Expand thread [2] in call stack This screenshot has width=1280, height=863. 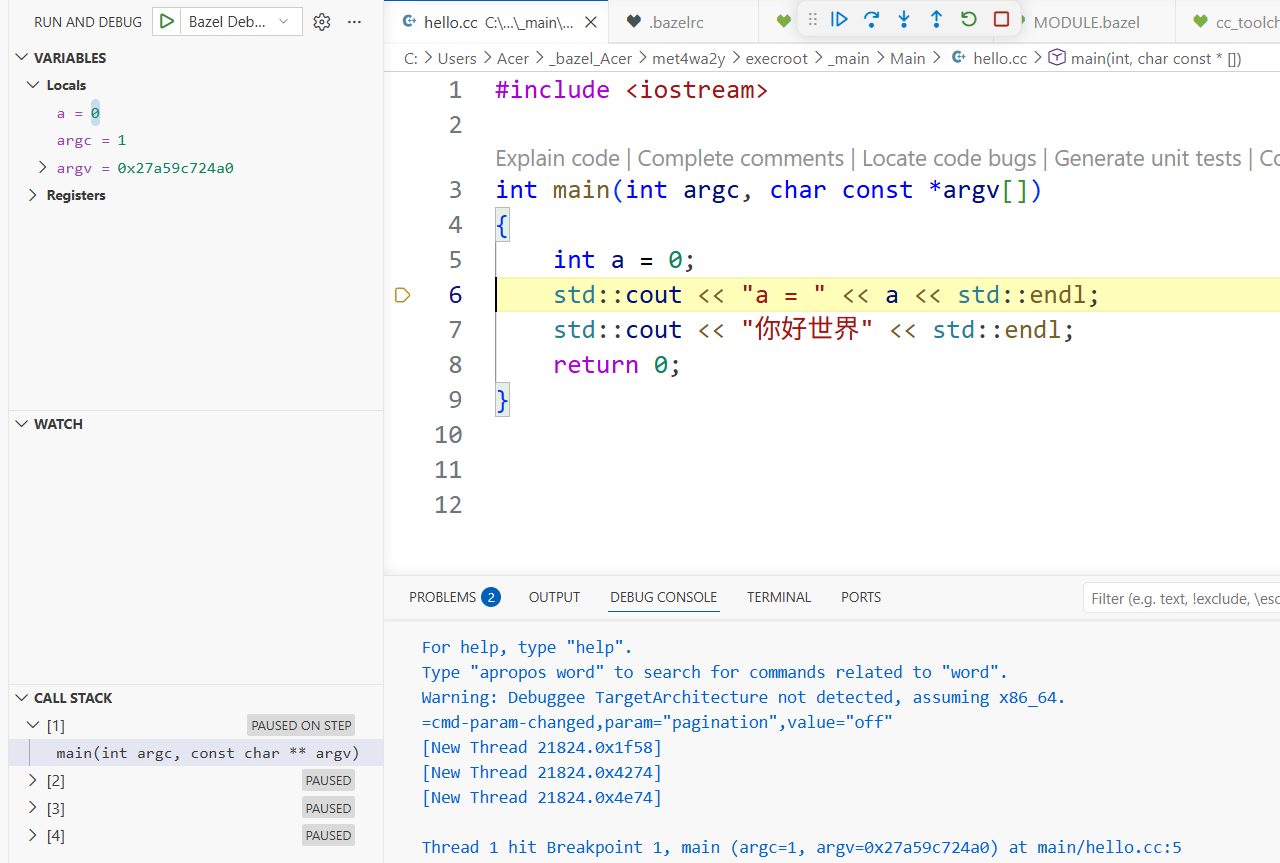(x=34, y=780)
